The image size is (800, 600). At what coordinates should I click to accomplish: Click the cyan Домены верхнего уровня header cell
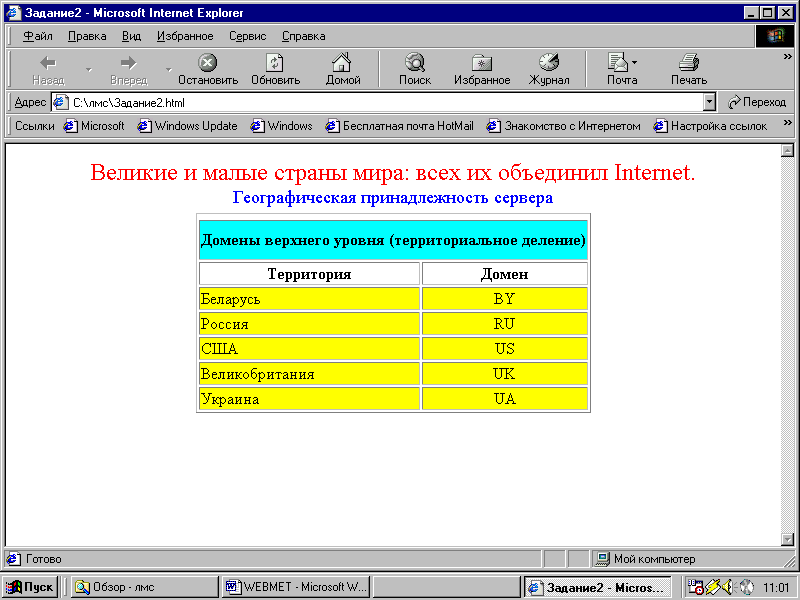(x=393, y=240)
